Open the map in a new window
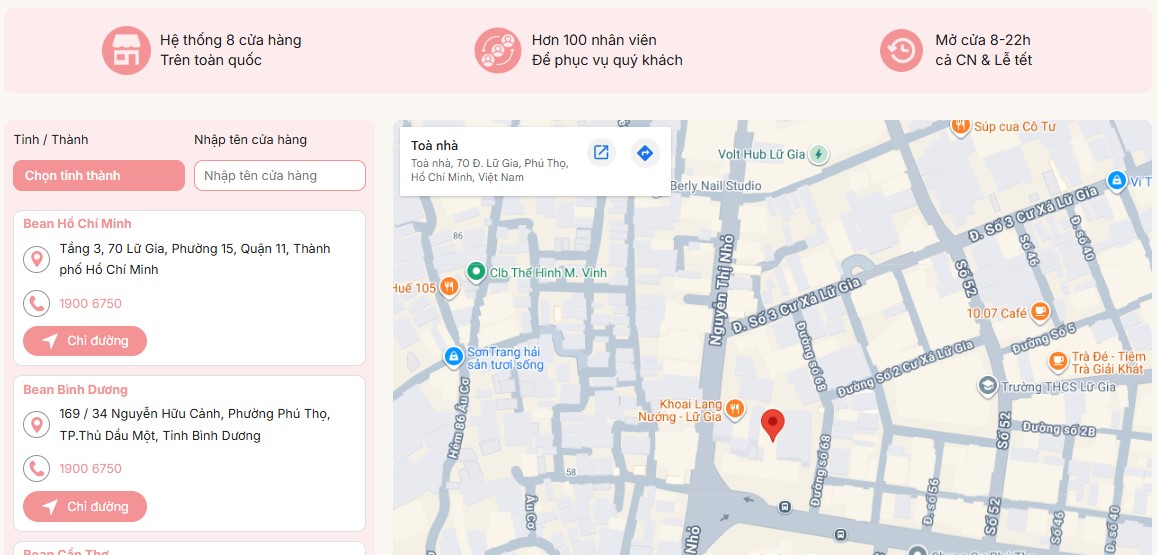This screenshot has width=1158, height=555. point(601,153)
